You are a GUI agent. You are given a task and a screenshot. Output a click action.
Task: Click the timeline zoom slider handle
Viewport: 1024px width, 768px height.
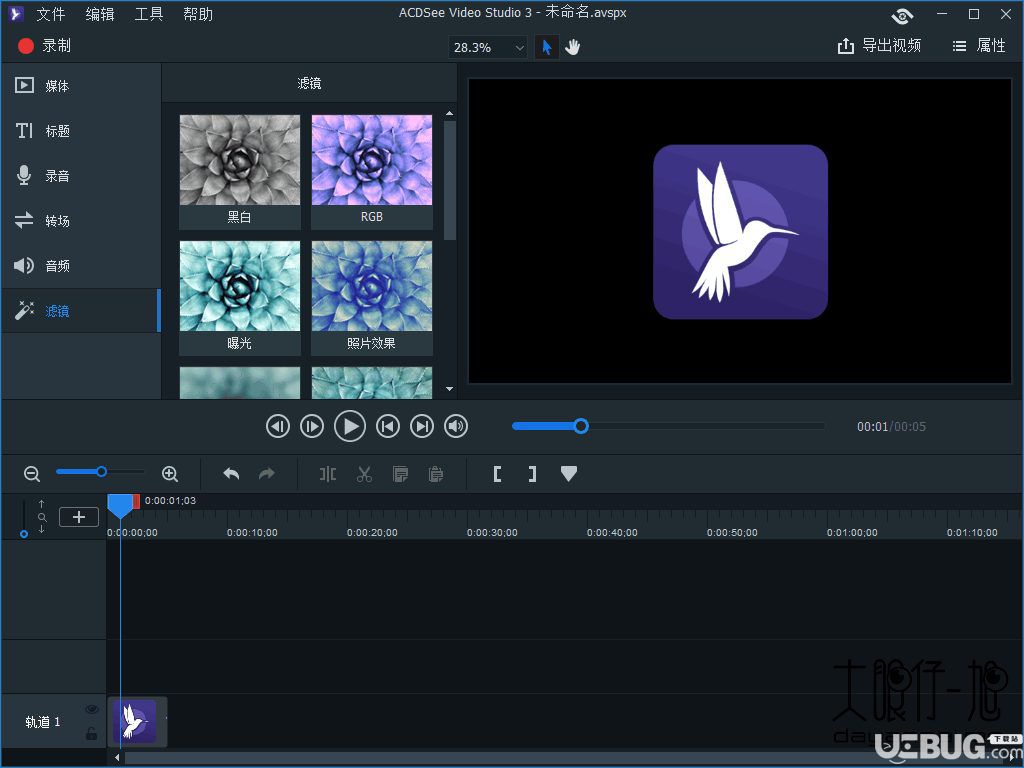tap(101, 472)
